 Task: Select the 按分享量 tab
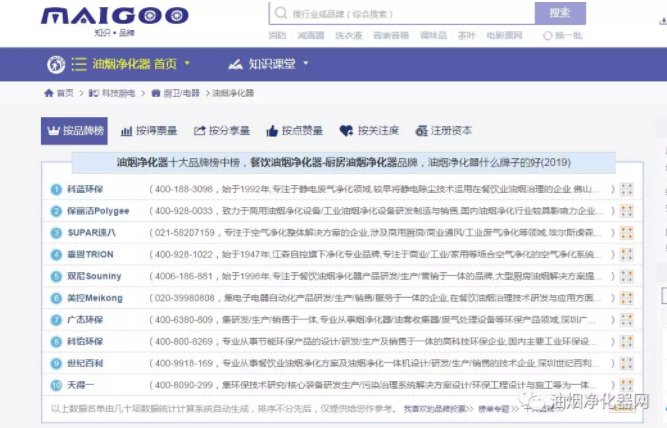[222, 131]
